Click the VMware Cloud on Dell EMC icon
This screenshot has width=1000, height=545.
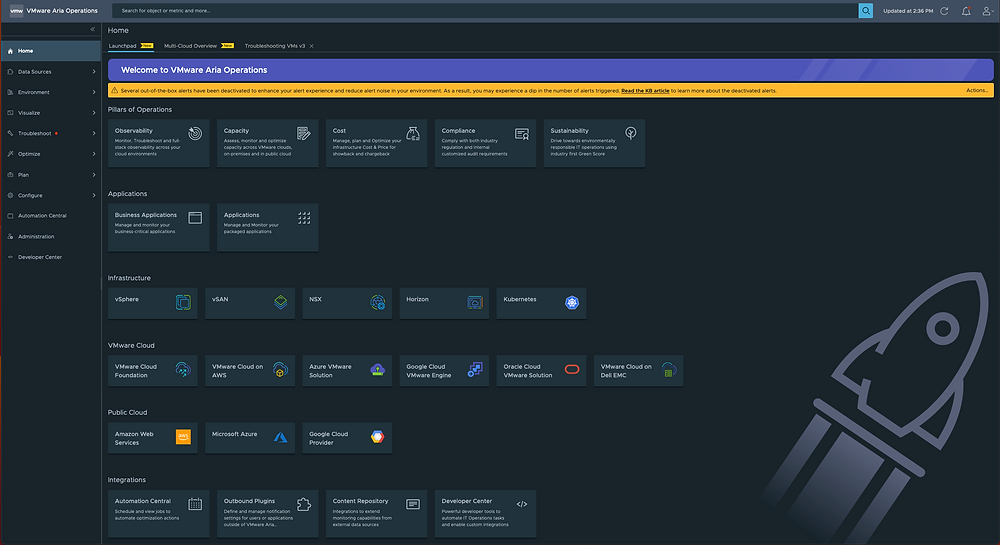669,370
